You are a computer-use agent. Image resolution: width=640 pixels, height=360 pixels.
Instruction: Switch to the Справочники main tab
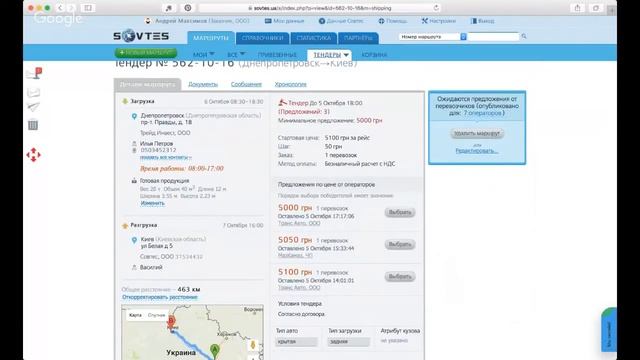tap(262, 38)
